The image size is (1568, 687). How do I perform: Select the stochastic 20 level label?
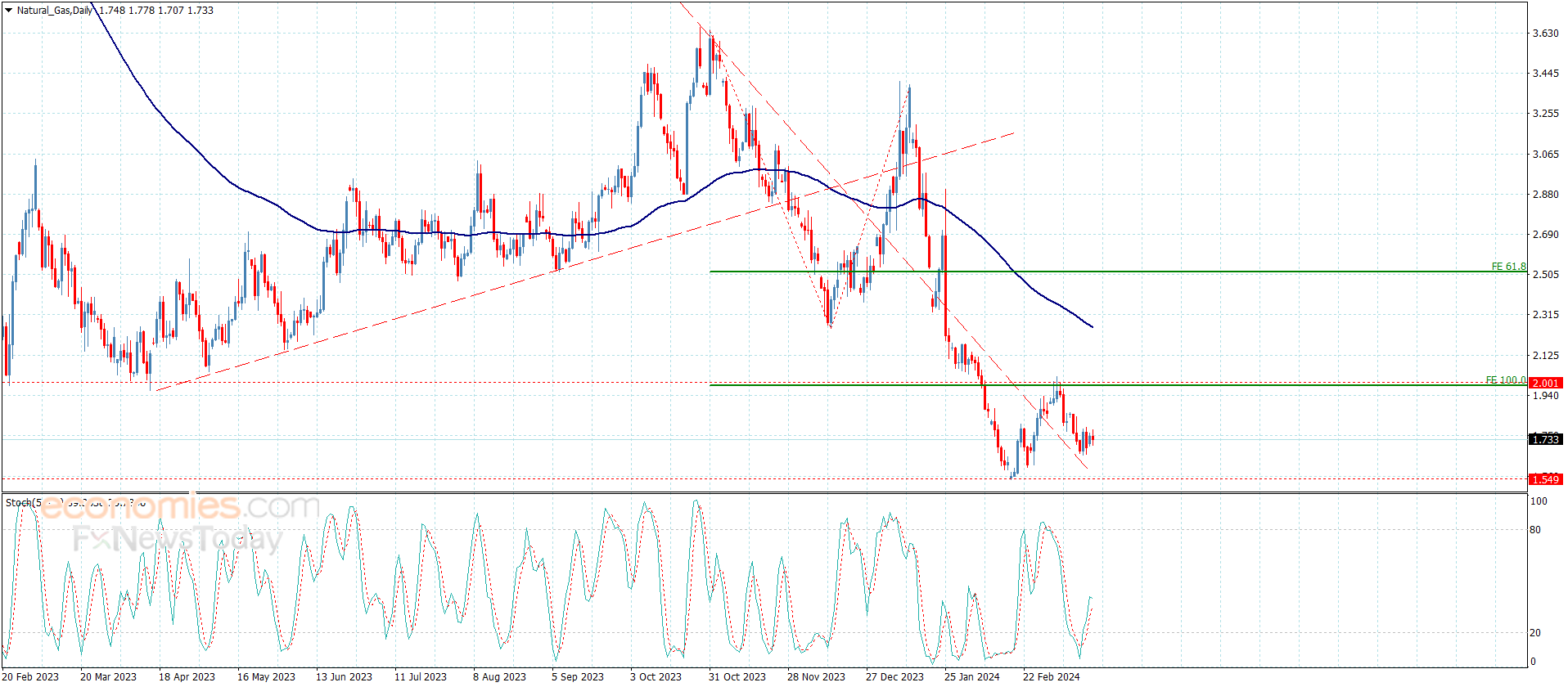1535,633
